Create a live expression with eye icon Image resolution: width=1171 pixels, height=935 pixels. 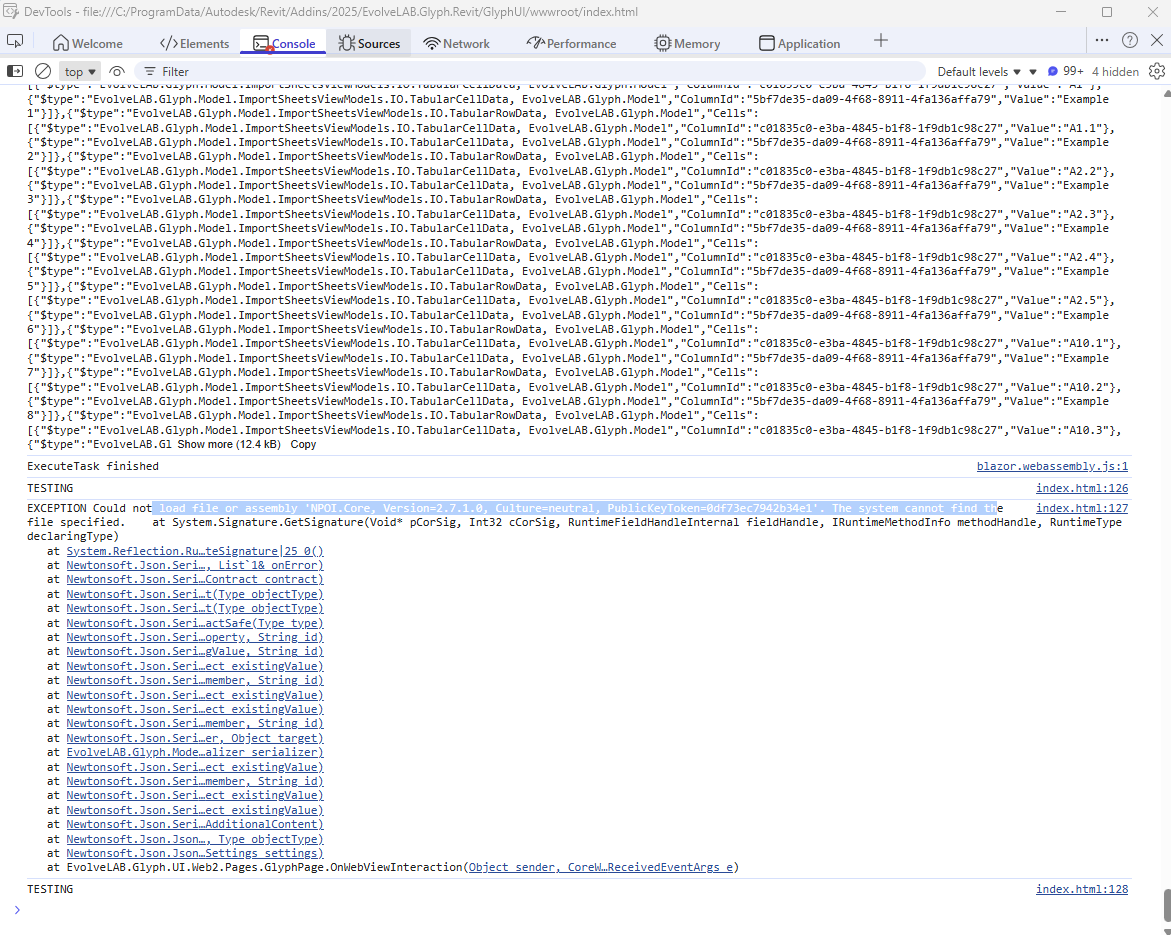(x=117, y=71)
